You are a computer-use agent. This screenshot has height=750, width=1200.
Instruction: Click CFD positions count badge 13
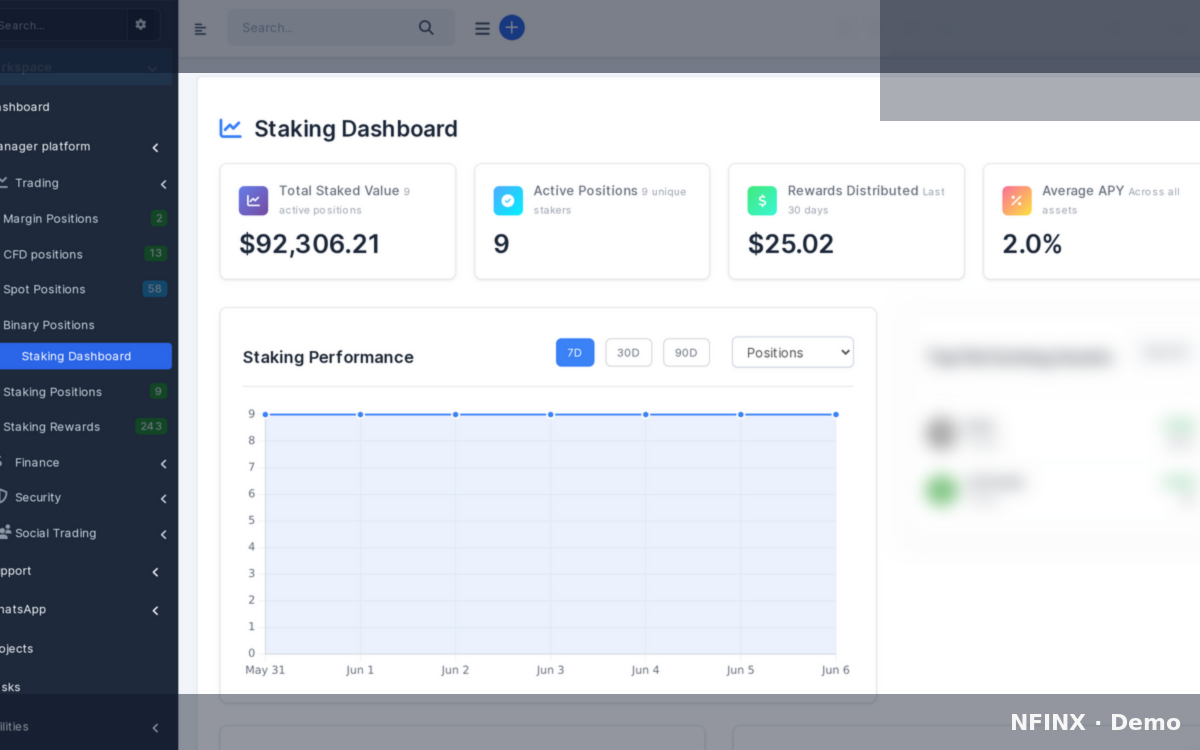click(155, 253)
